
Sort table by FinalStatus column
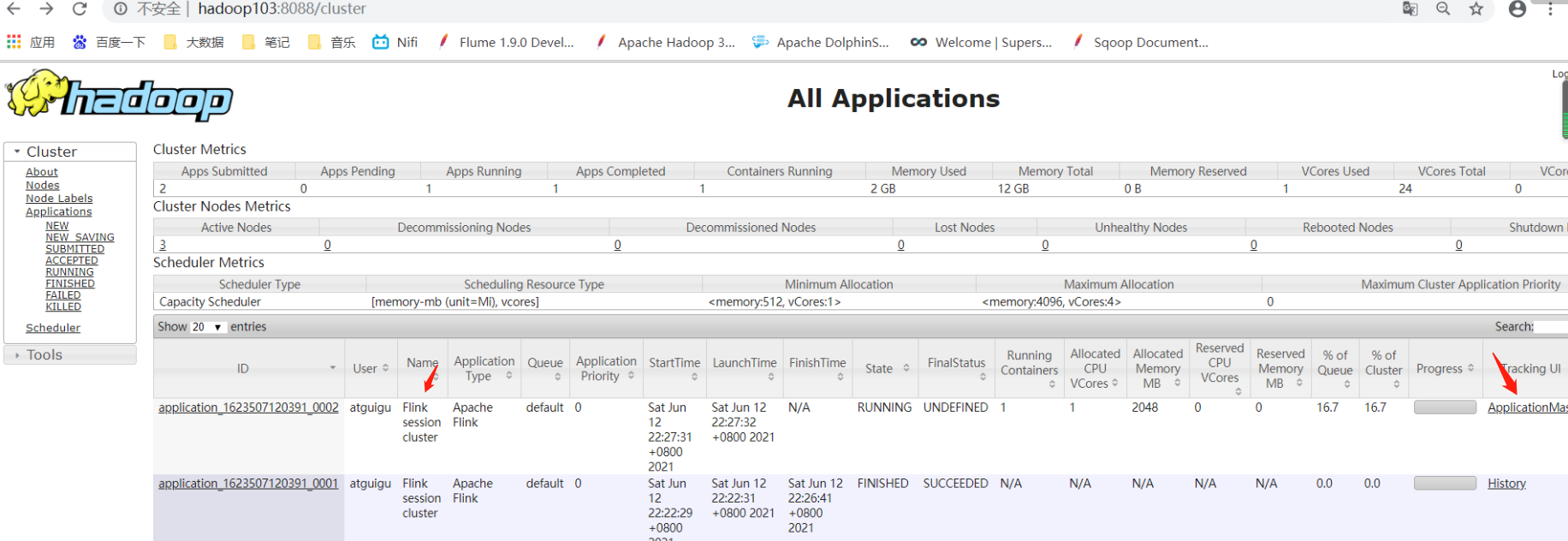pyautogui.click(x=957, y=368)
